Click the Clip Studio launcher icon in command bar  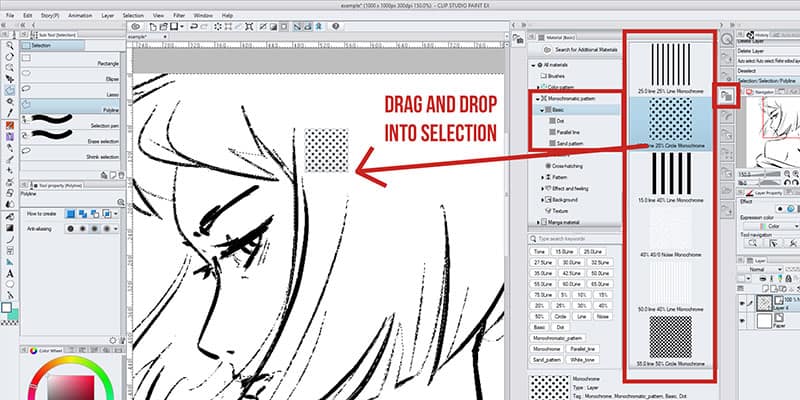pyautogui.click(x=136, y=27)
